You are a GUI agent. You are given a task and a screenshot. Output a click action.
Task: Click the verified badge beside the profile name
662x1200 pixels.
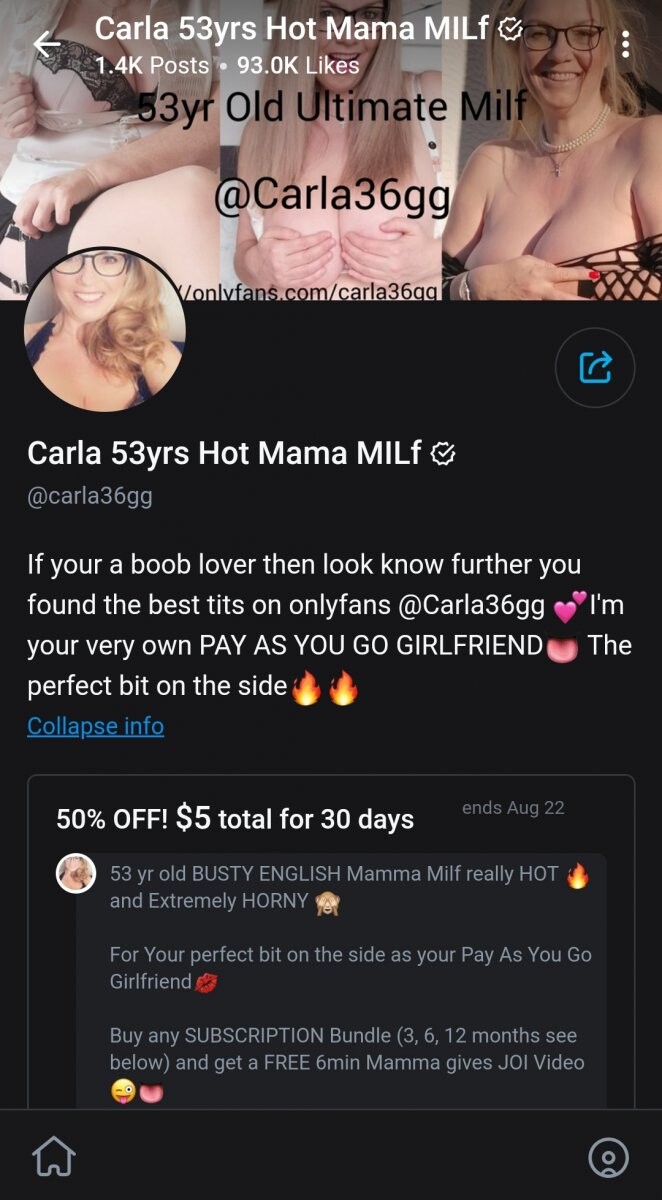pyautogui.click(x=443, y=455)
